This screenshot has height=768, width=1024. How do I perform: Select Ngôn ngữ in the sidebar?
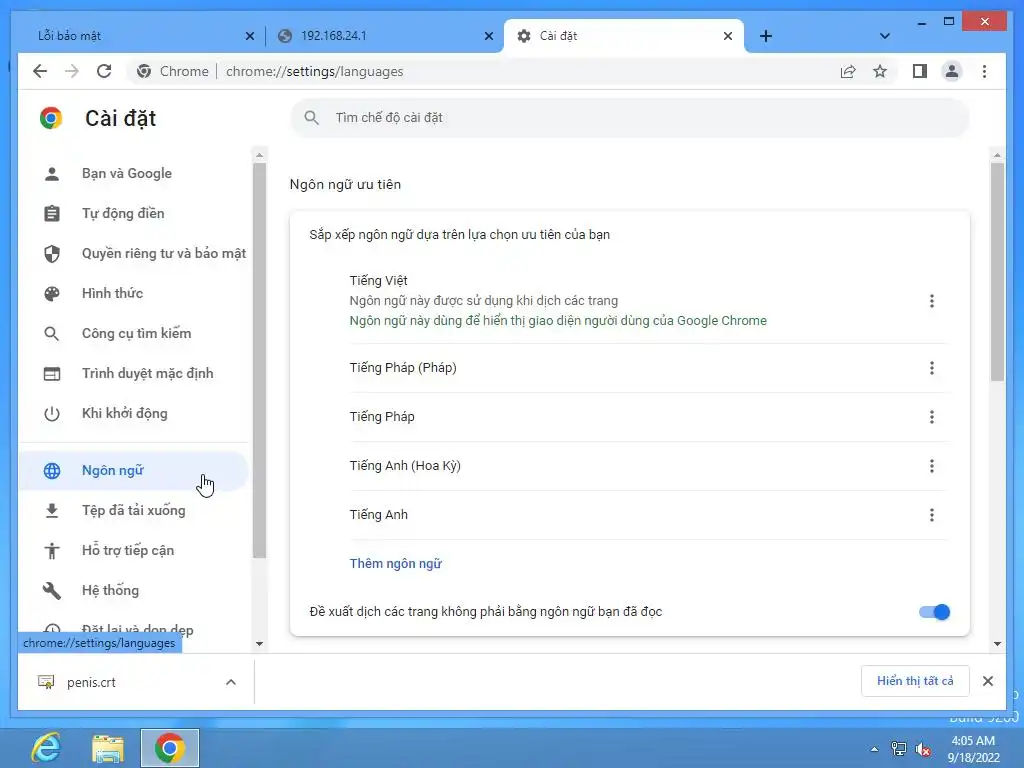pos(133,470)
